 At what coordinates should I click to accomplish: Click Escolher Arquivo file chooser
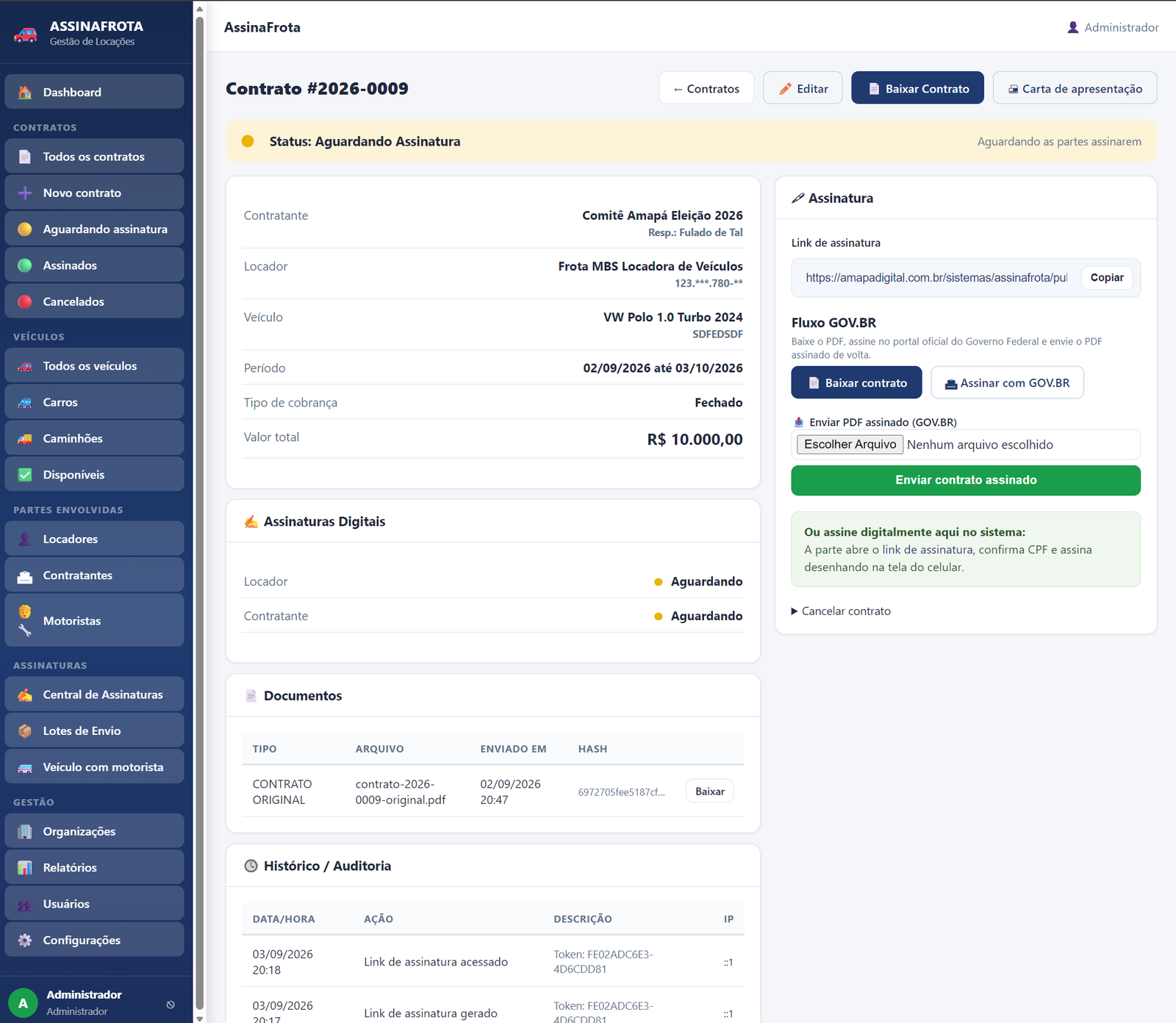point(850,445)
